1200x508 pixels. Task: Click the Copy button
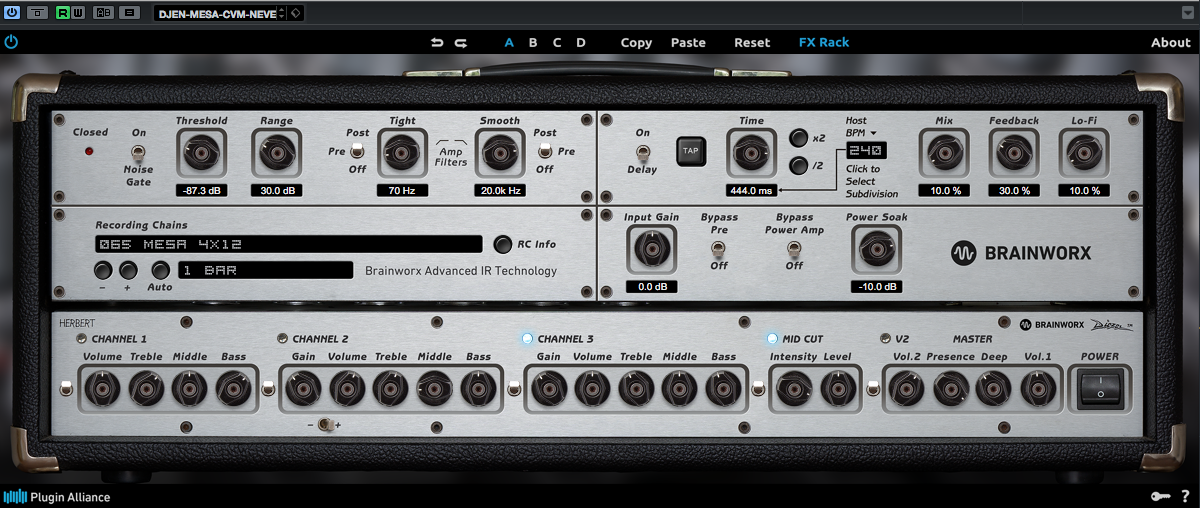pos(636,43)
